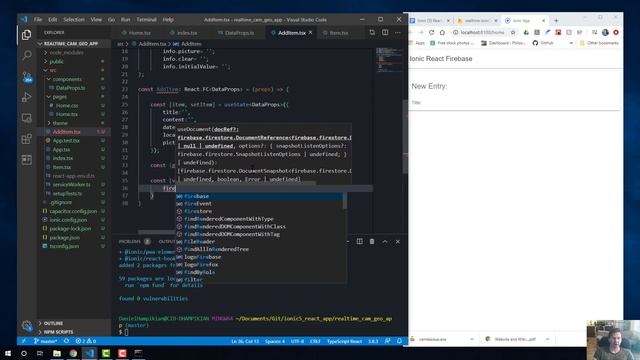The width and height of the screenshot is (640, 360).
Task: Kill terminal with the trash icon
Action: tap(372, 241)
